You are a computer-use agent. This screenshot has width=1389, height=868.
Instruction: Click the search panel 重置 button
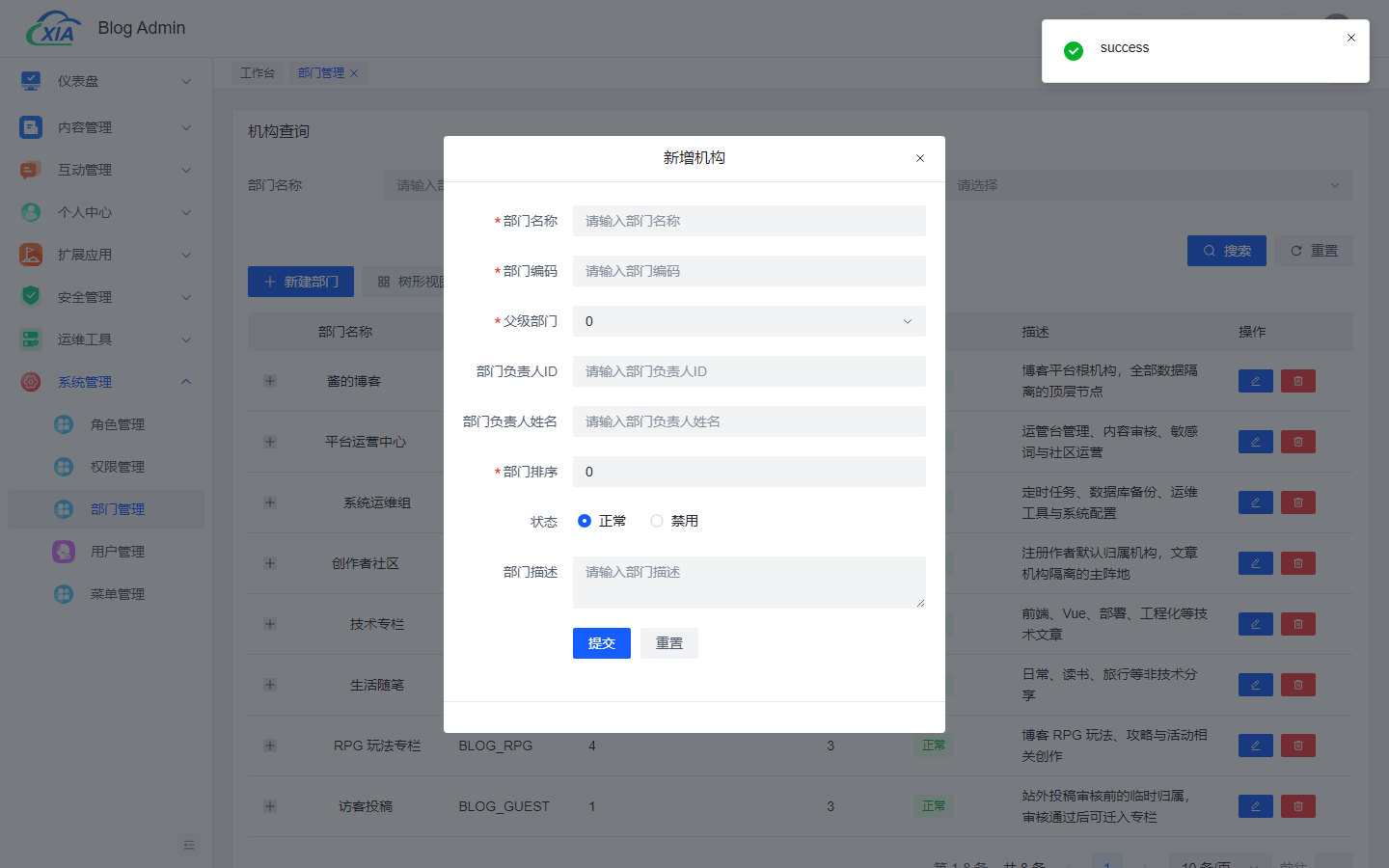click(1314, 251)
